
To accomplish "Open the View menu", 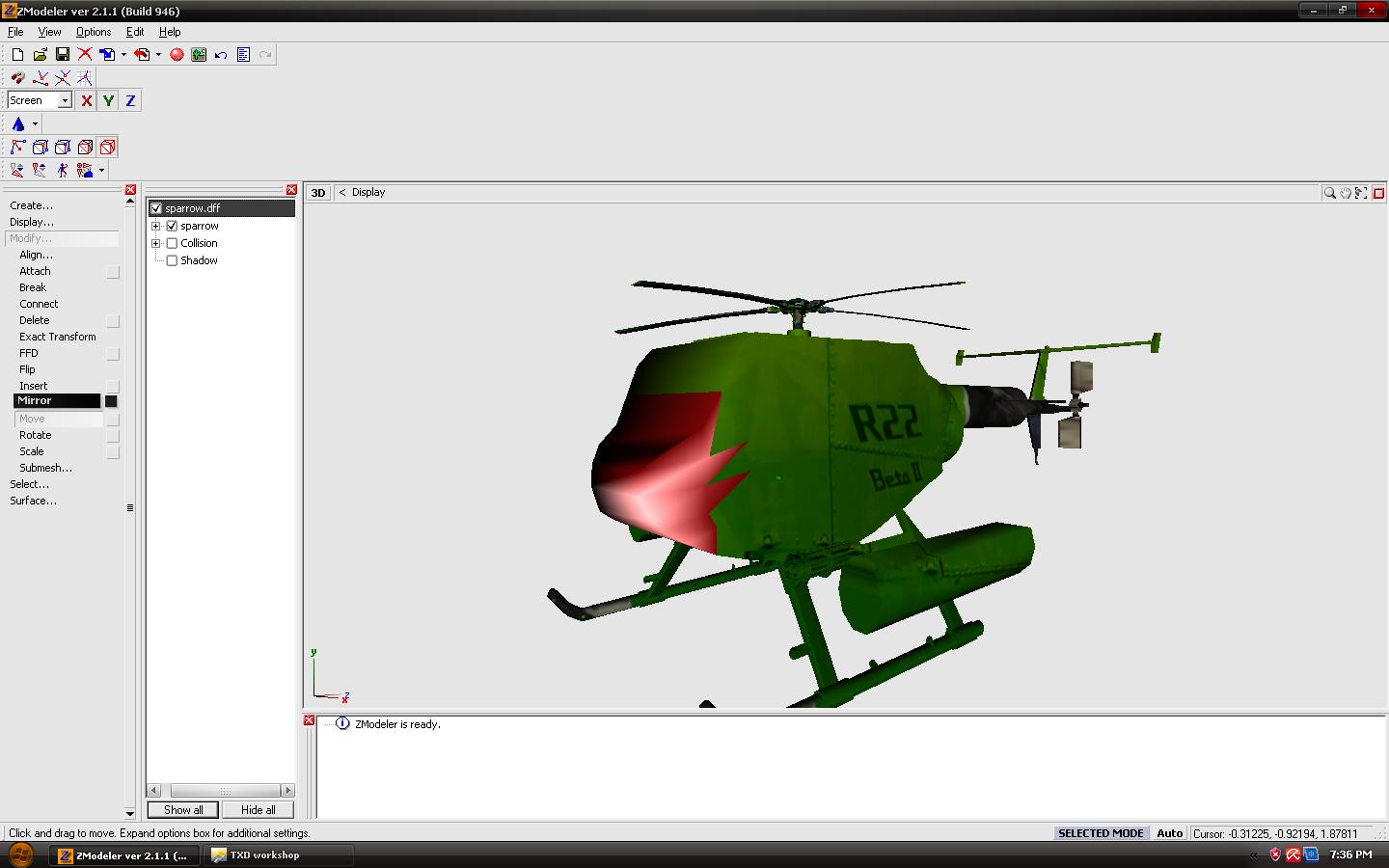I will tap(49, 32).
